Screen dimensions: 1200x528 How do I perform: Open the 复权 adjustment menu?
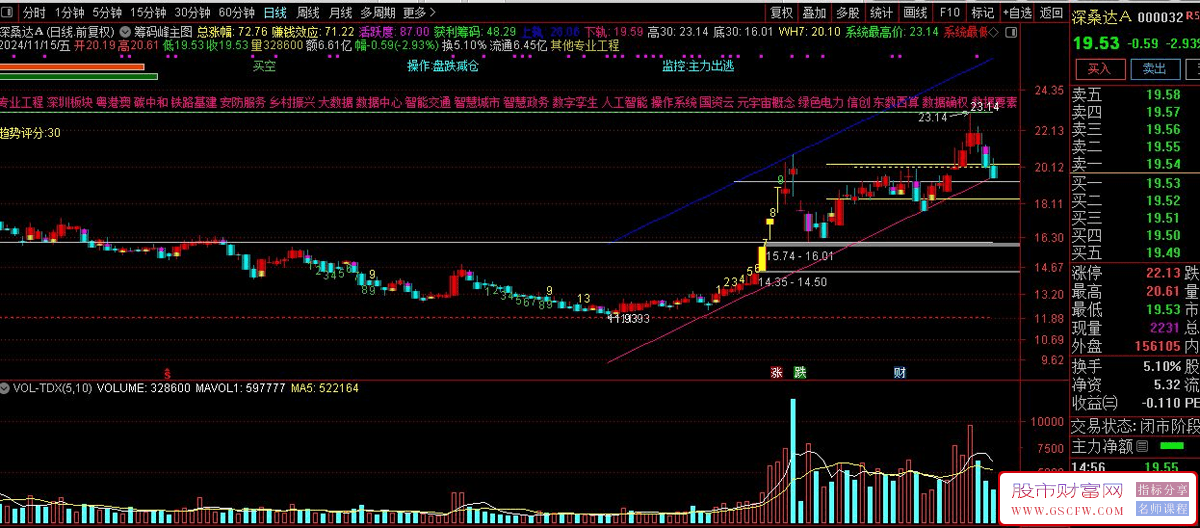tap(782, 13)
